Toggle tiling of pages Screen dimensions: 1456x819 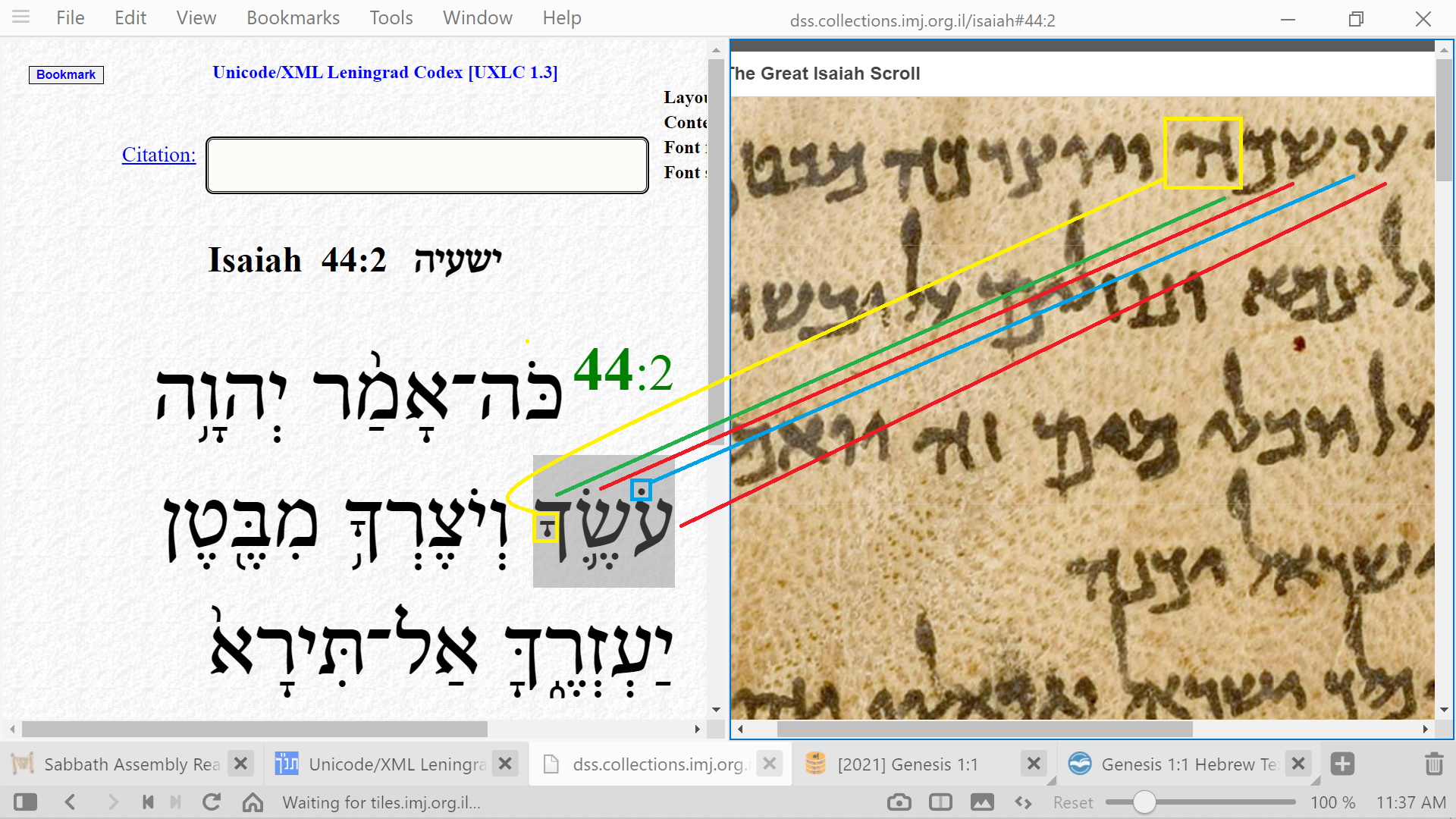point(940,802)
